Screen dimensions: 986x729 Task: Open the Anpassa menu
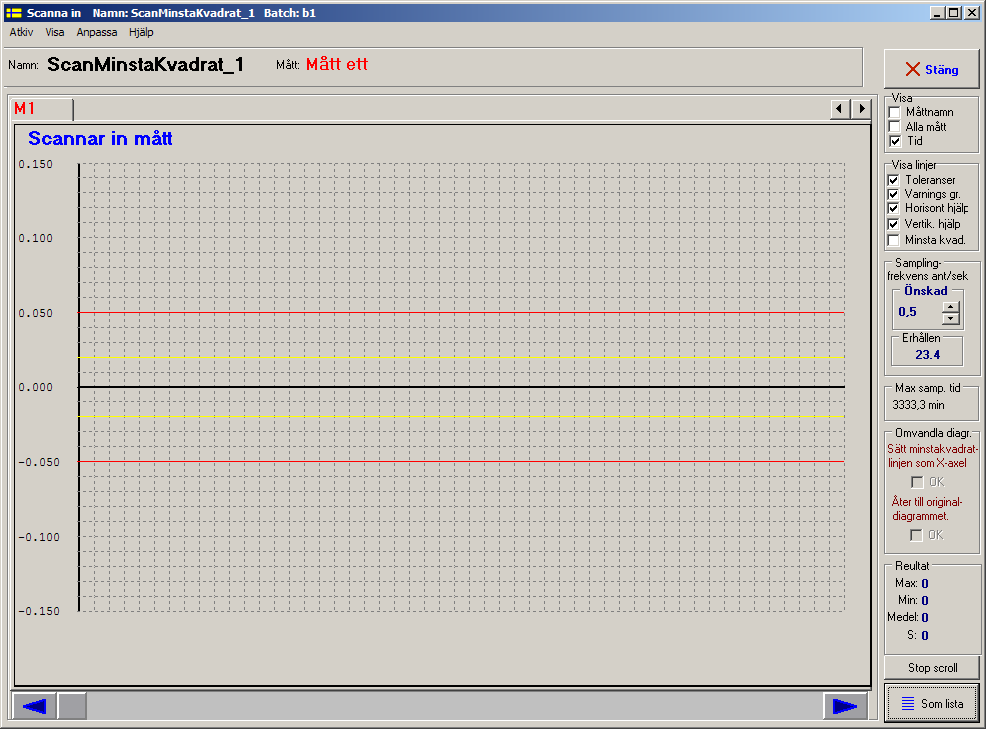pos(97,32)
